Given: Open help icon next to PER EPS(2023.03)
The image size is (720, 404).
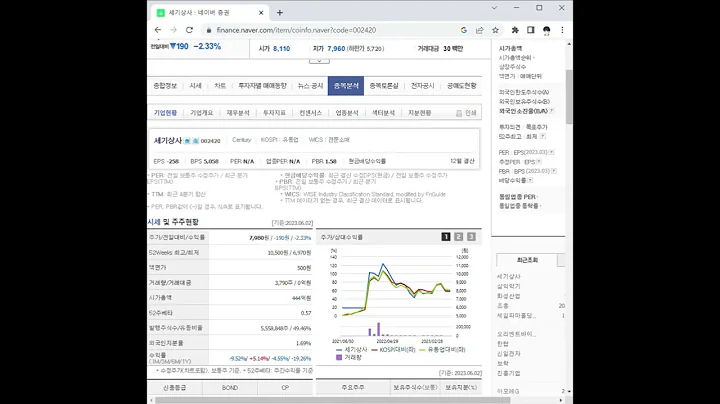Looking at the screenshot, I should (551, 152).
